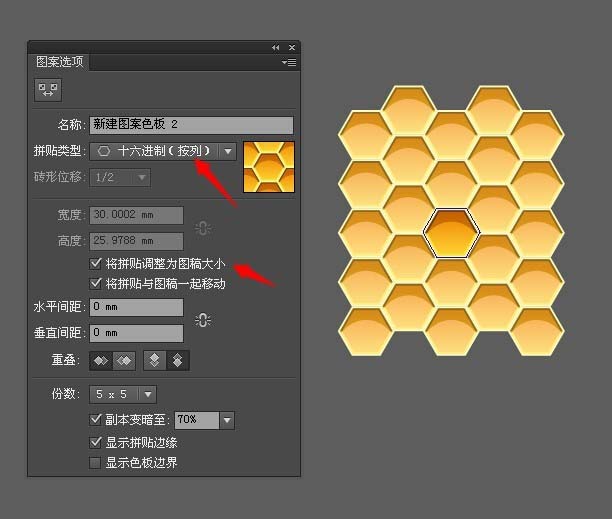Select the 图案选项 tab
The width and height of the screenshot is (612, 519).
[x=59, y=62]
